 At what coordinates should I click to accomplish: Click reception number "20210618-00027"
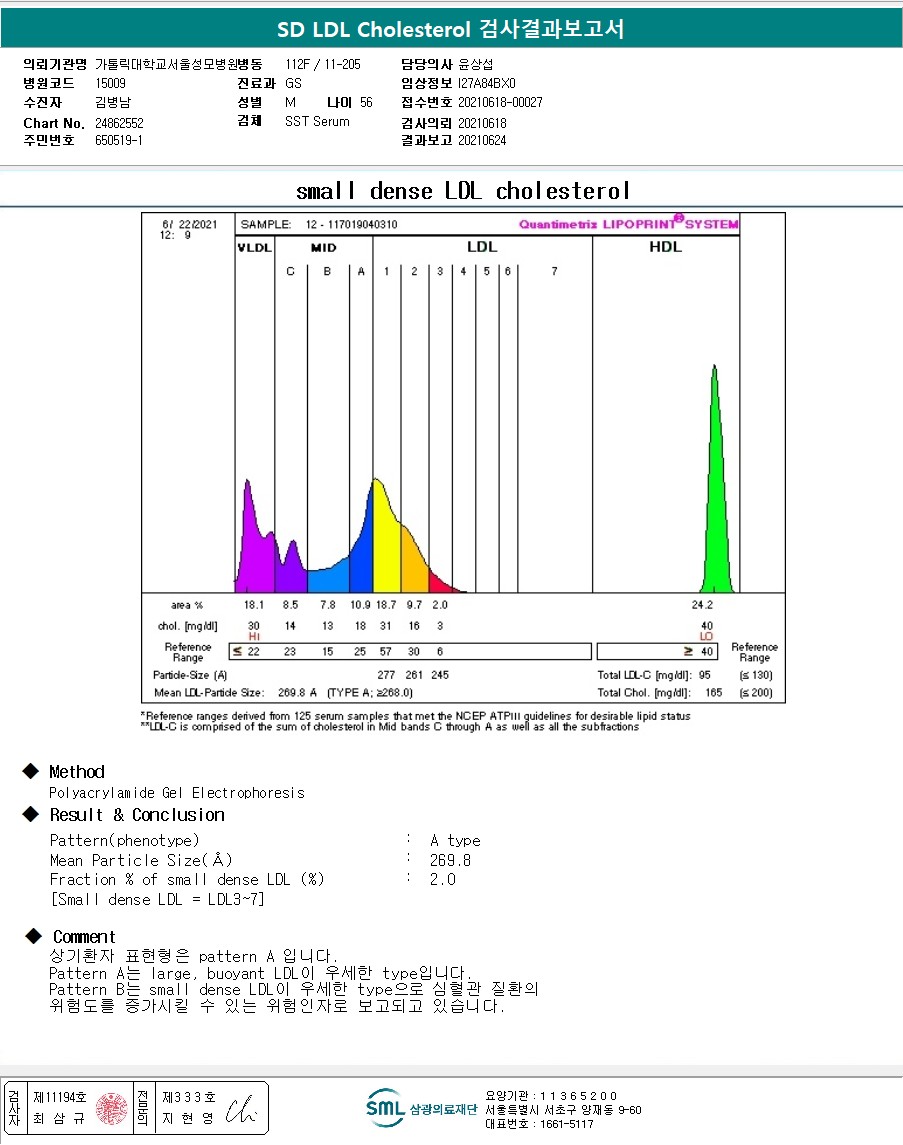(x=500, y=102)
